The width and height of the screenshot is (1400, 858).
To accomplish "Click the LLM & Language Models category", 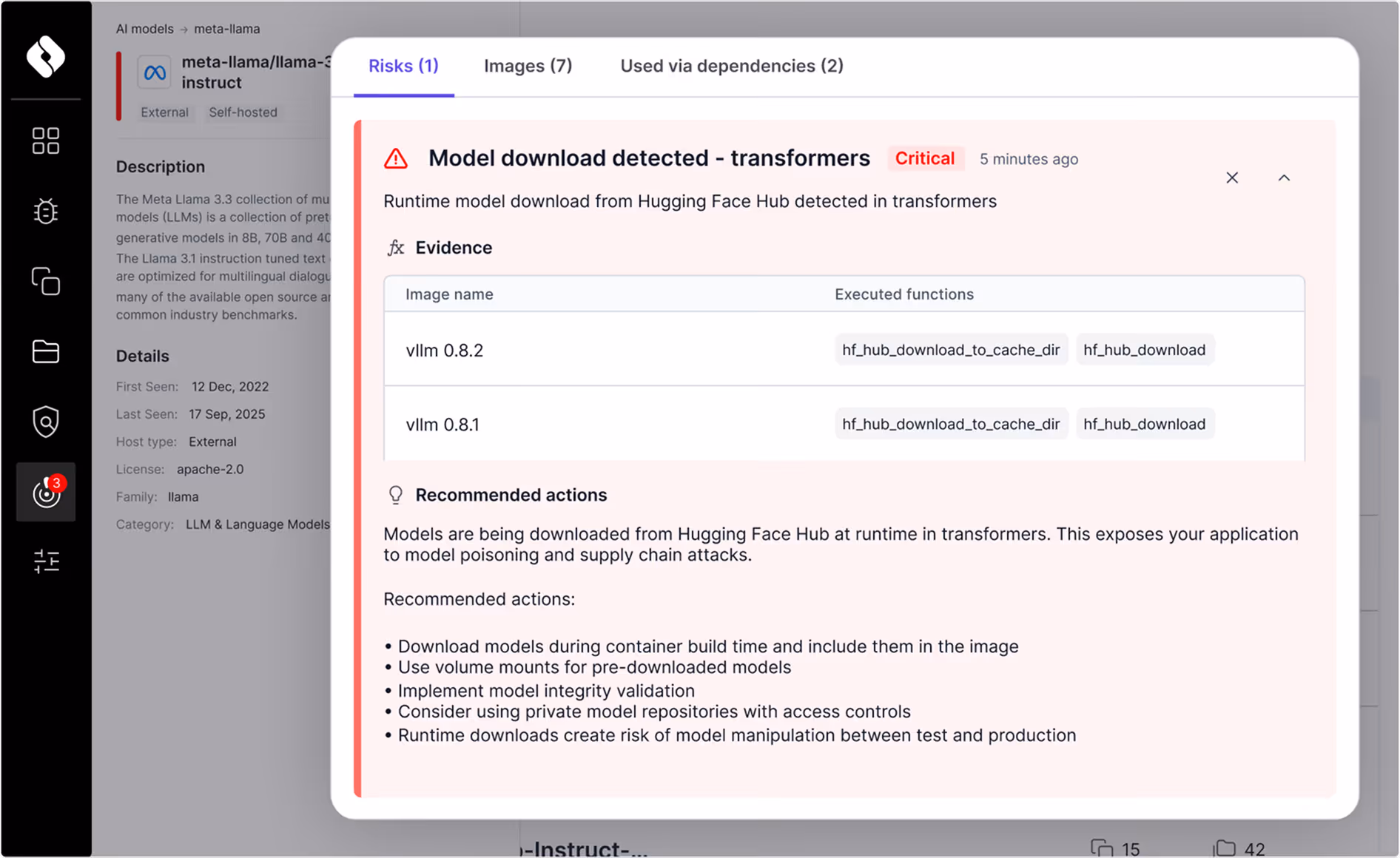I will (258, 524).
